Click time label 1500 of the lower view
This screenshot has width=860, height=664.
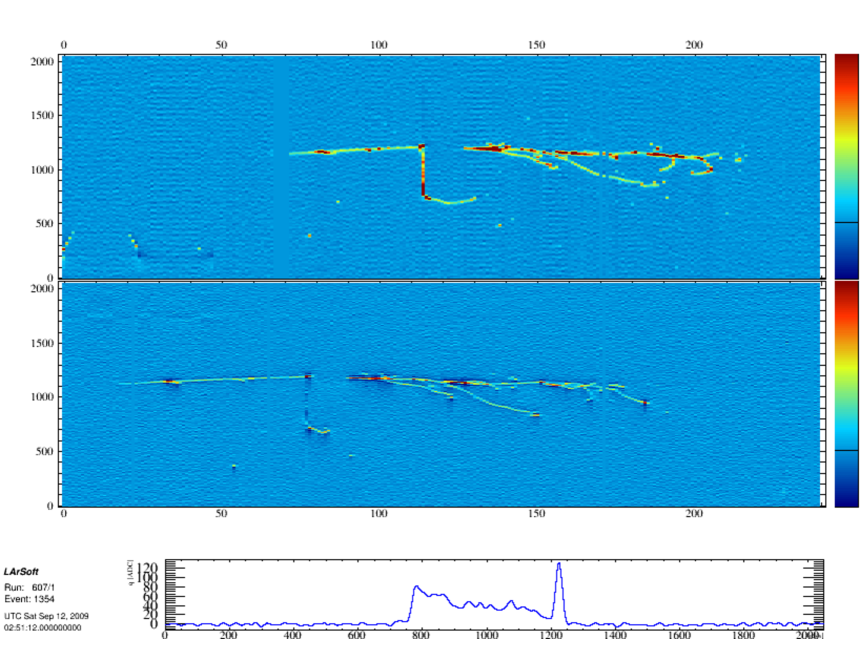tap(42, 343)
